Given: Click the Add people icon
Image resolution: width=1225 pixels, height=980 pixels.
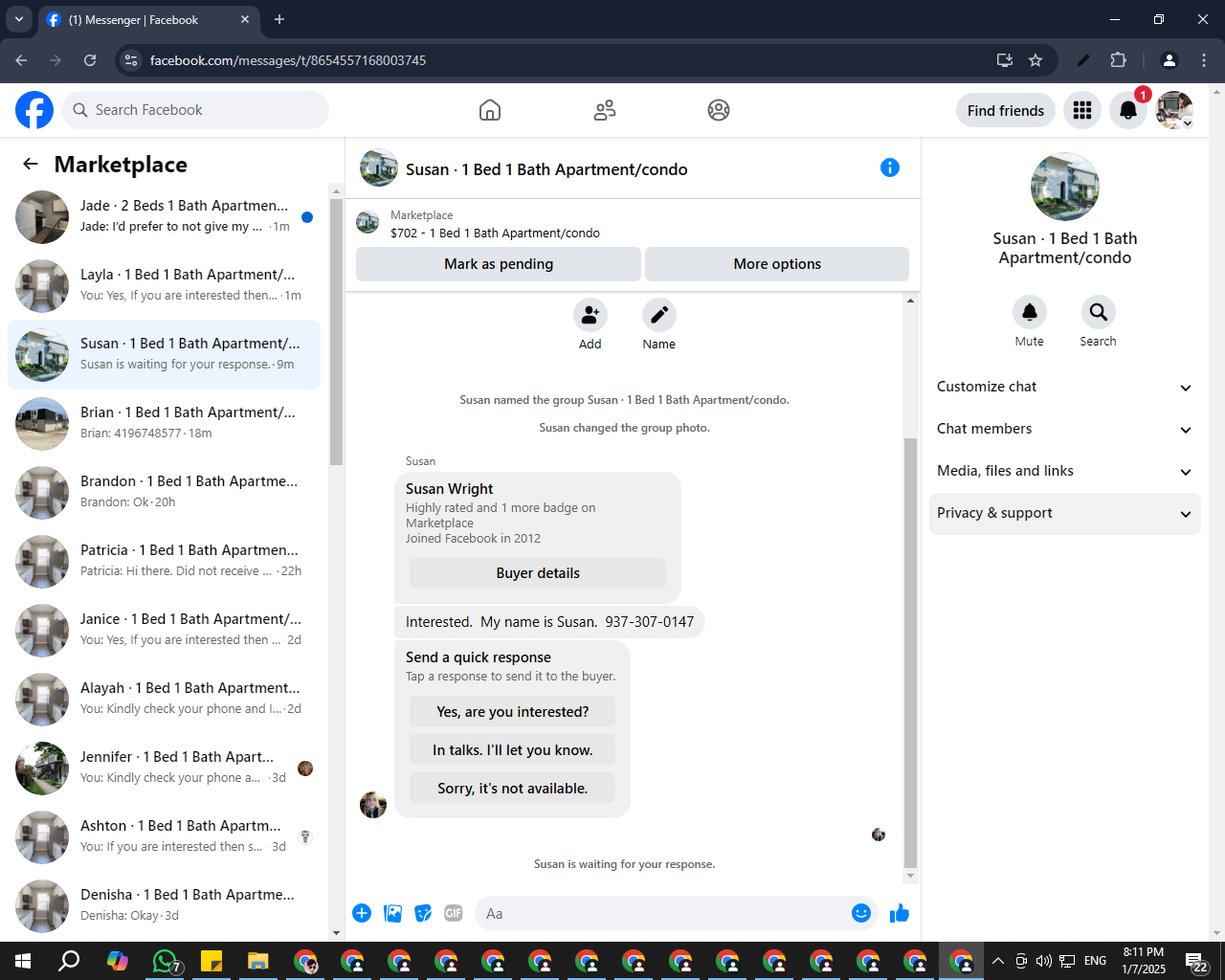Looking at the screenshot, I should (590, 315).
